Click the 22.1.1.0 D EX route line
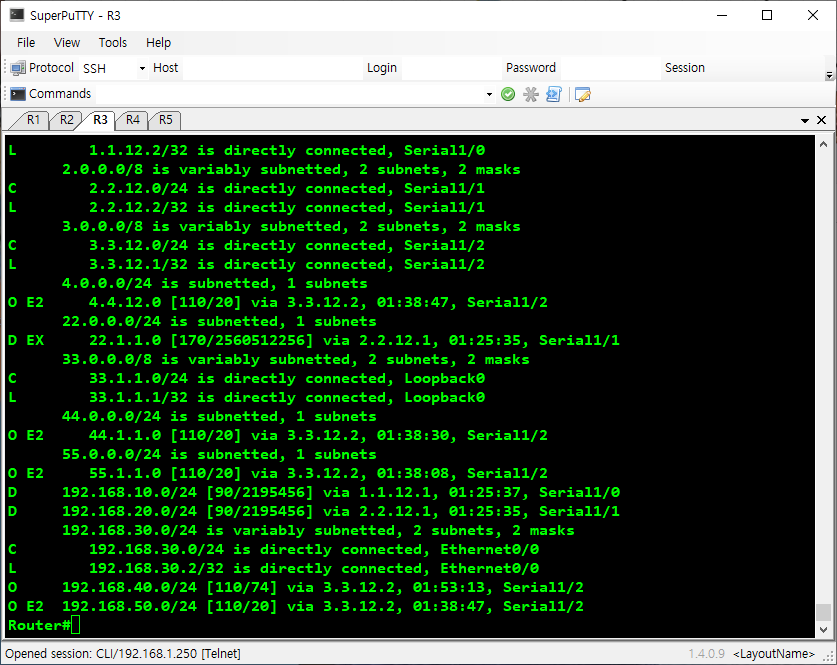The width and height of the screenshot is (837, 665). point(313,340)
